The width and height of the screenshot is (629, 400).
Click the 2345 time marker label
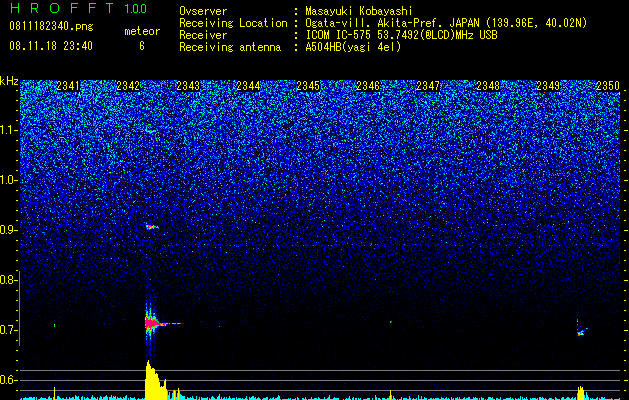click(x=308, y=86)
